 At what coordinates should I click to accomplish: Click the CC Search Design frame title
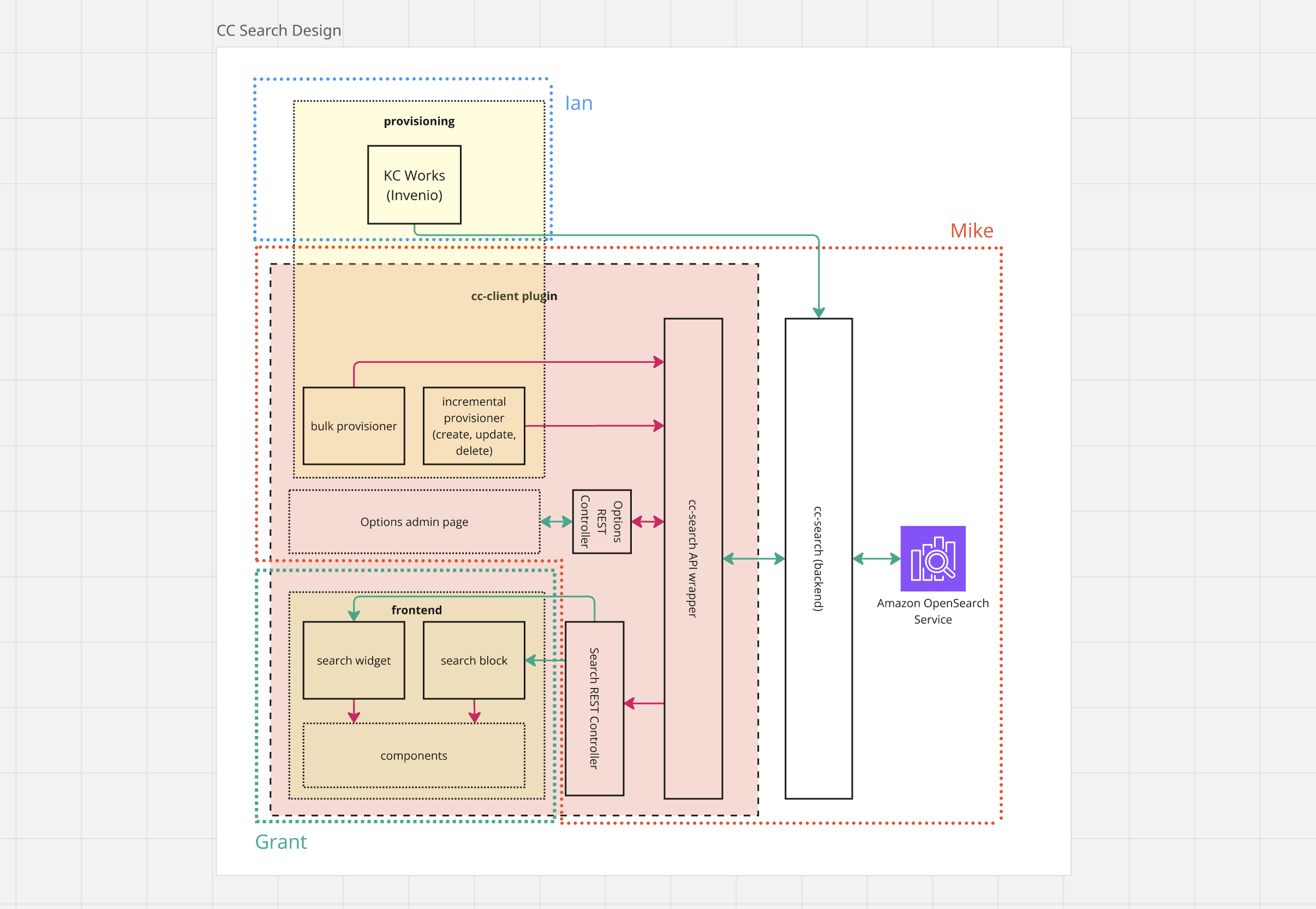coord(279,30)
